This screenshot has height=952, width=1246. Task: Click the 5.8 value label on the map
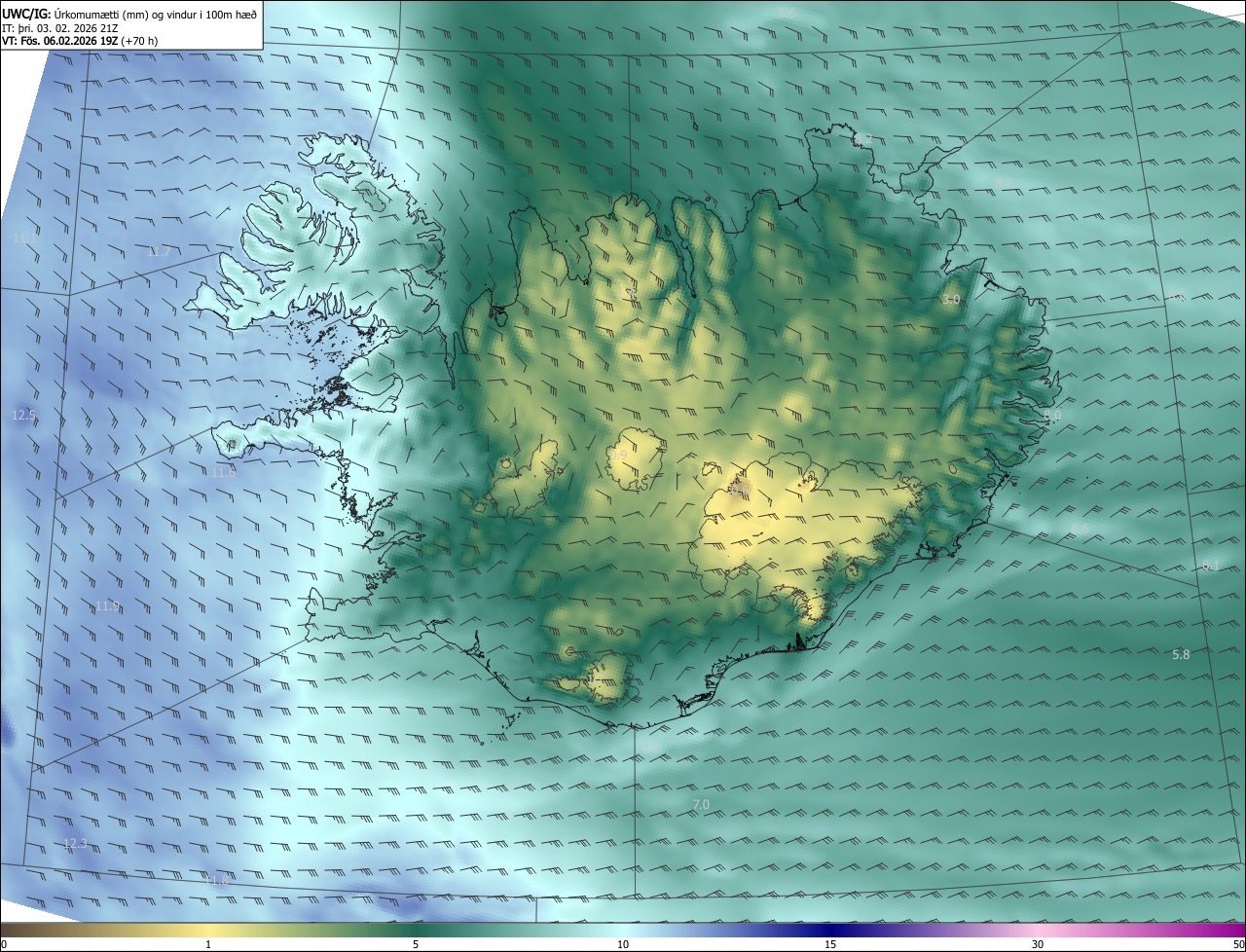click(x=1181, y=655)
